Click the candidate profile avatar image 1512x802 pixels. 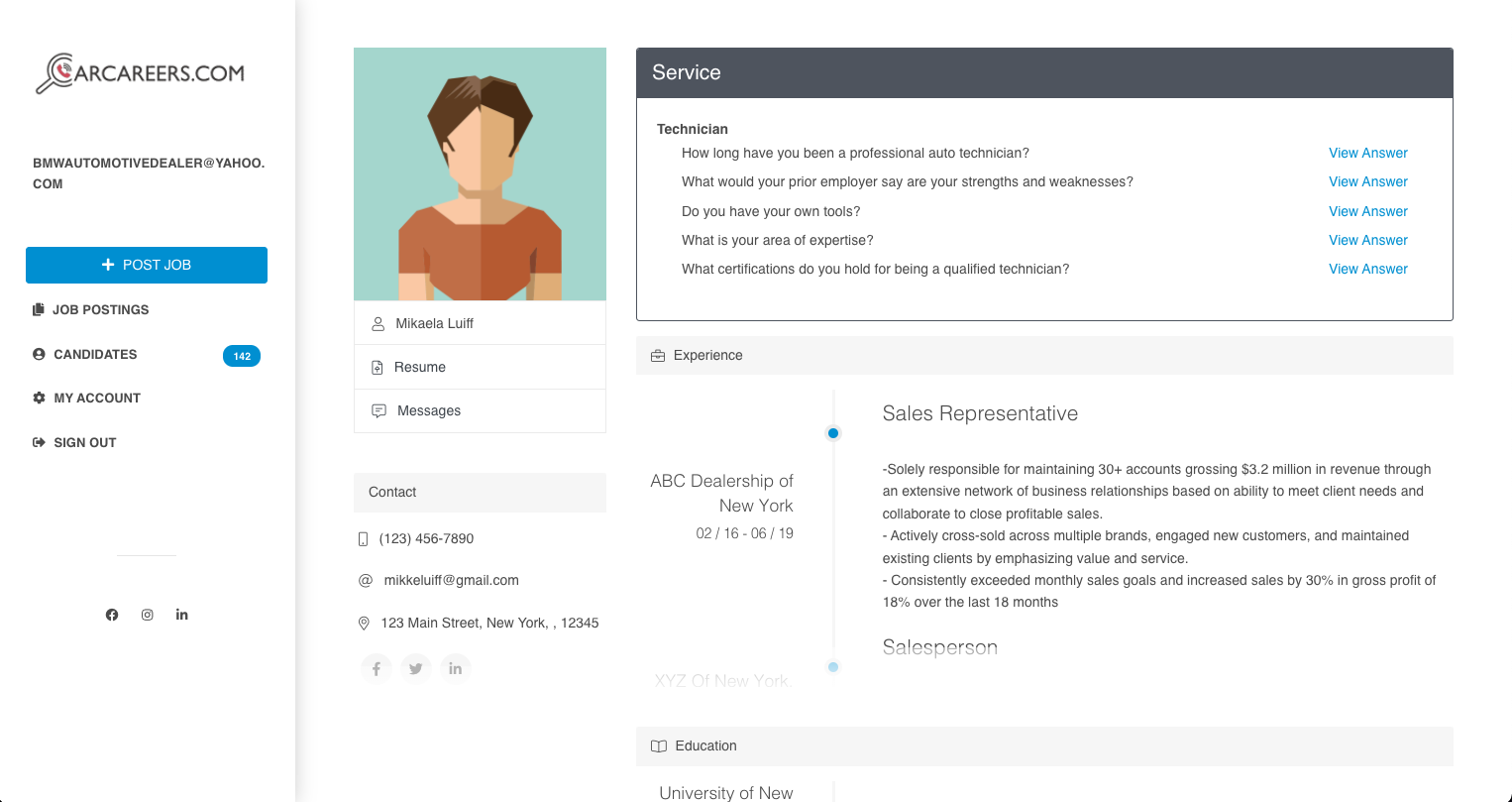click(x=480, y=174)
